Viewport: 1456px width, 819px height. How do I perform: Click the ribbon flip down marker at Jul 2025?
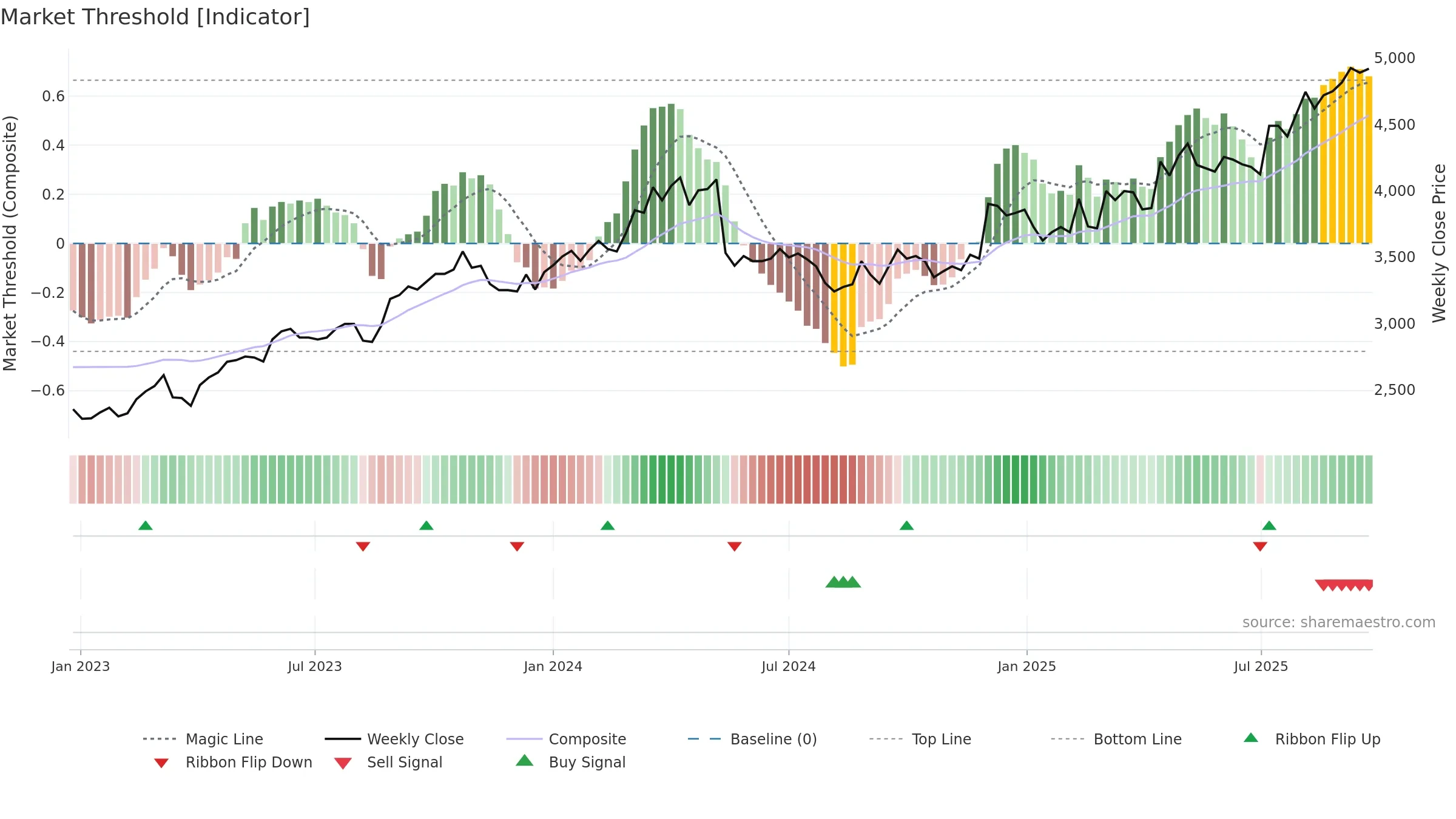coord(1260,547)
